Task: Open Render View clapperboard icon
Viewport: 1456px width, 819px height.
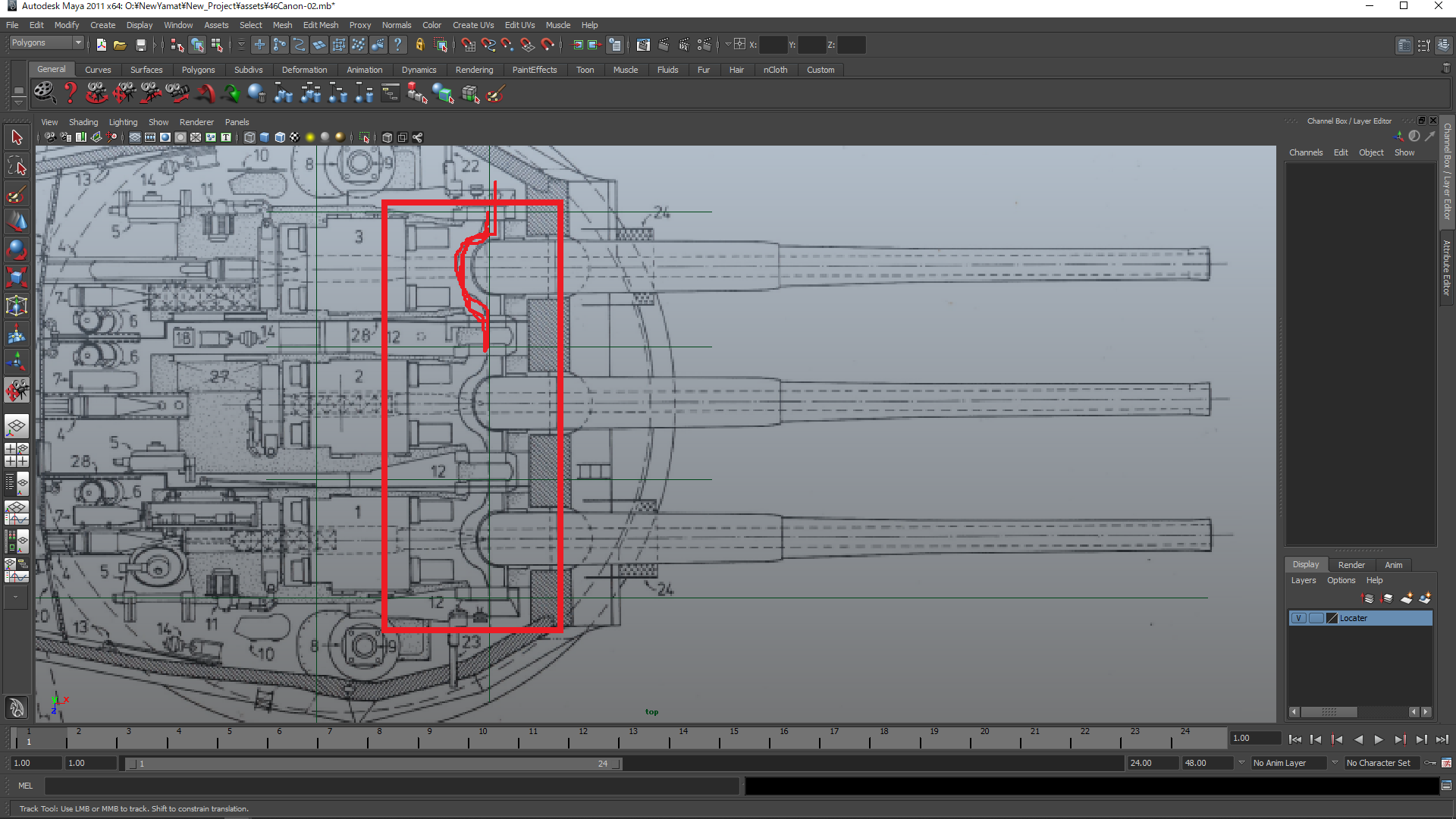Action: [x=643, y=45]
